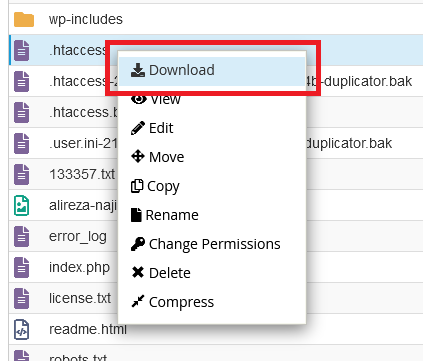Image resolution: width=423 pixels, height=361 pixels.
Task: Choose Copy from the context menu
Action: coord(212,186)
